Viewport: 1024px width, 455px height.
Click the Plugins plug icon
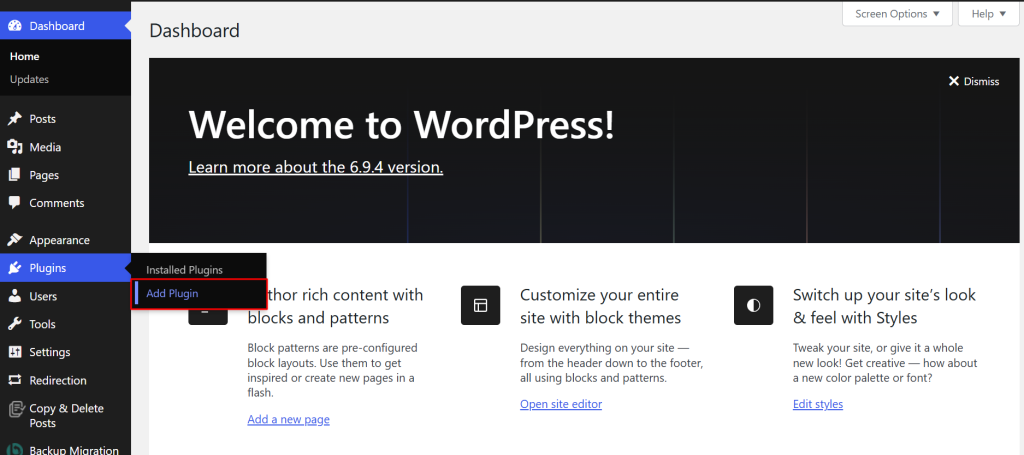(x=14, y=268)
